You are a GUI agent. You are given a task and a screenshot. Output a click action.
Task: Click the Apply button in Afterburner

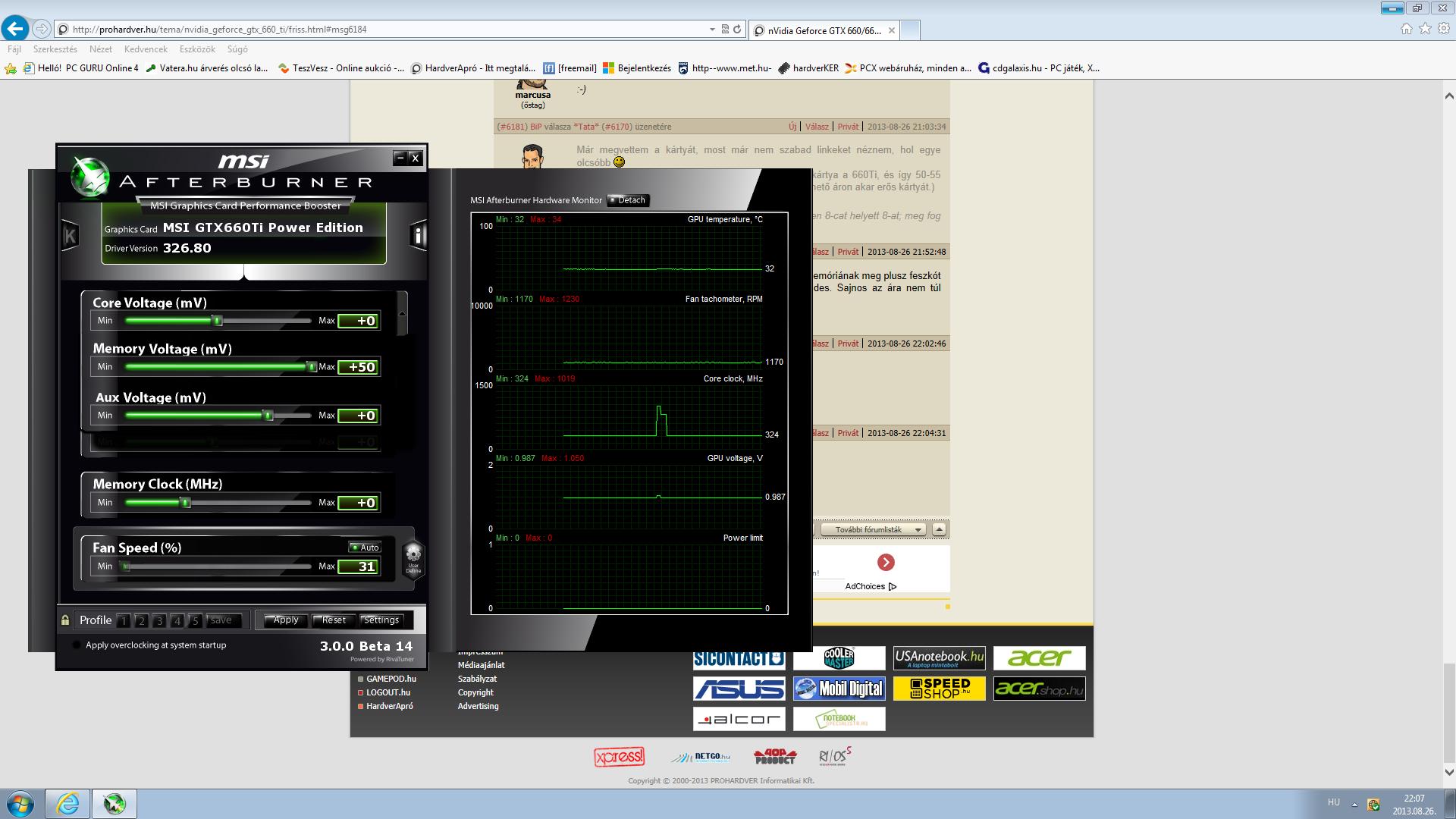pos(286,620)
